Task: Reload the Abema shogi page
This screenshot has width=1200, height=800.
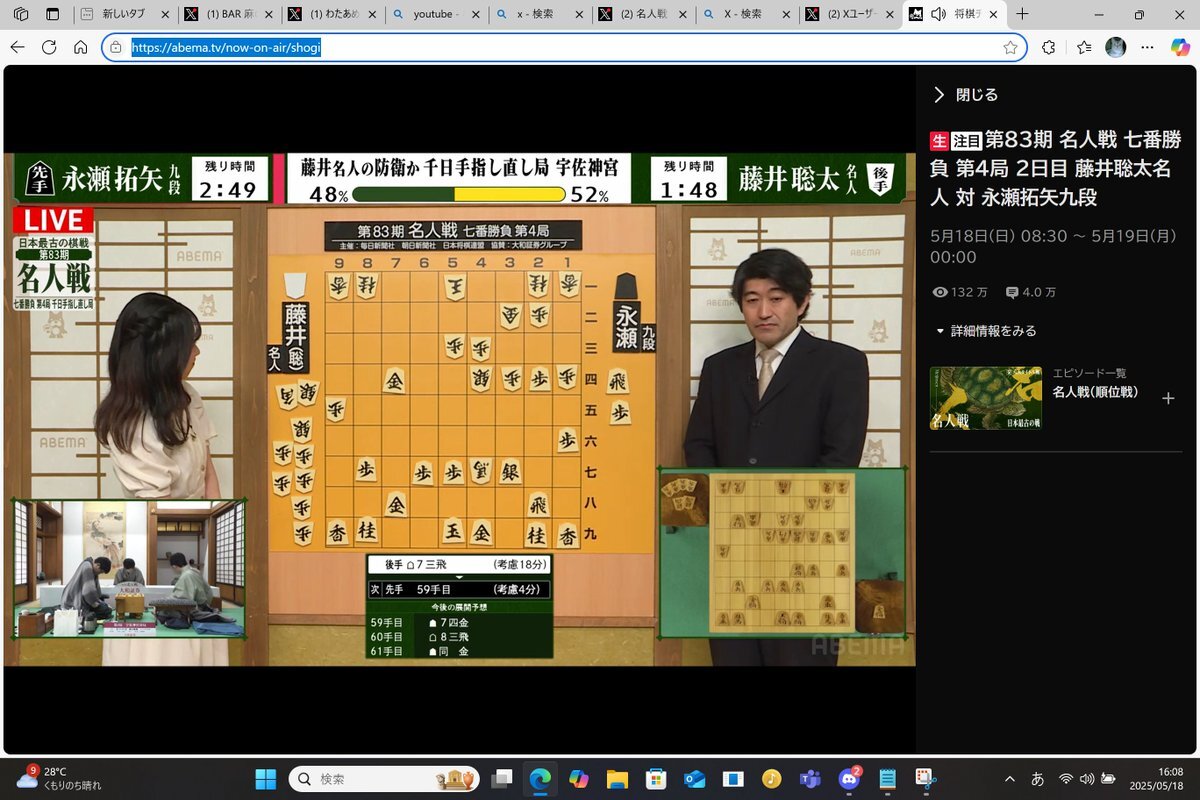Action: coord(49,47)
